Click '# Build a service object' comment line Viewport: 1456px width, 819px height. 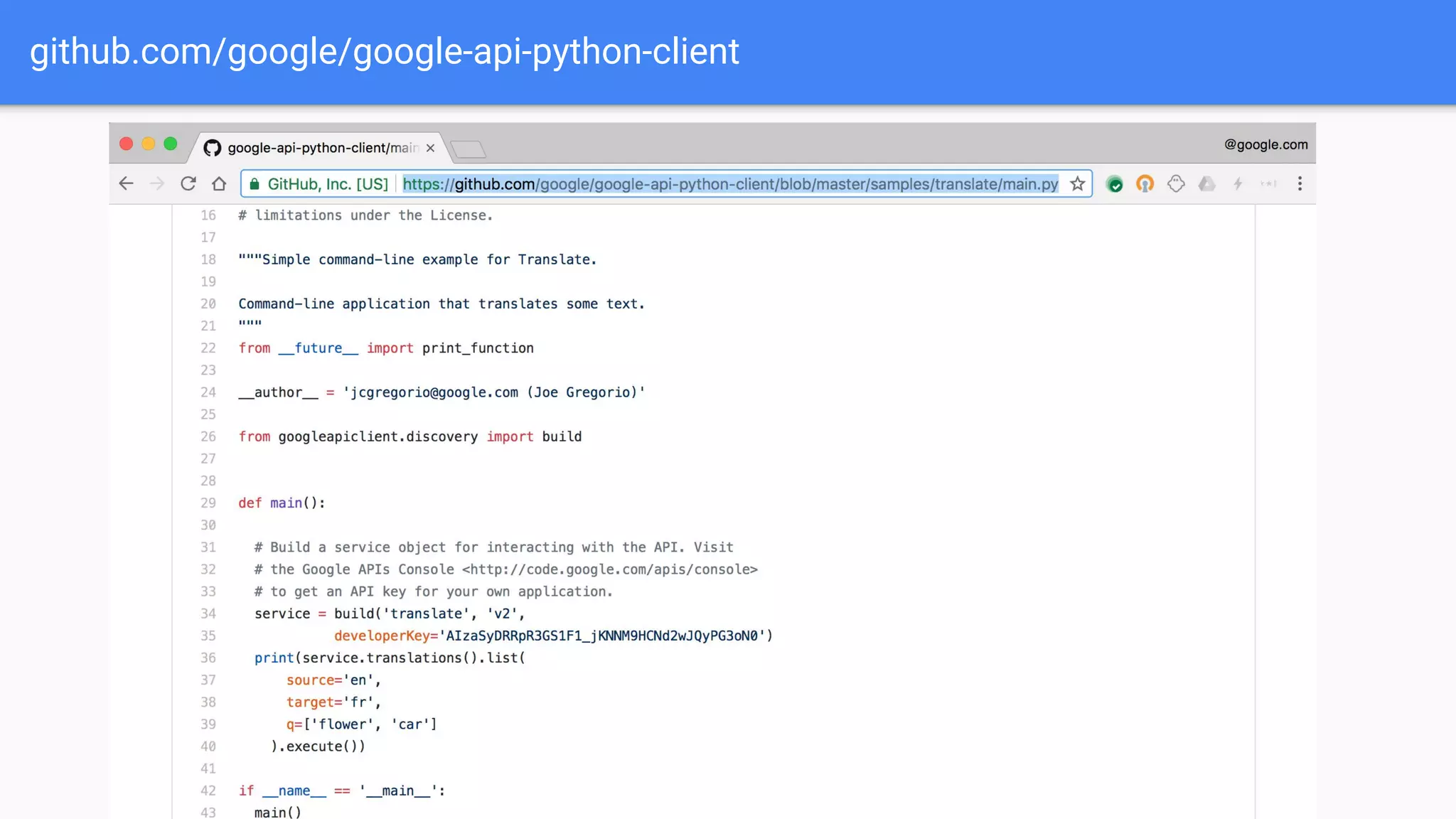[x=494, y=547]
